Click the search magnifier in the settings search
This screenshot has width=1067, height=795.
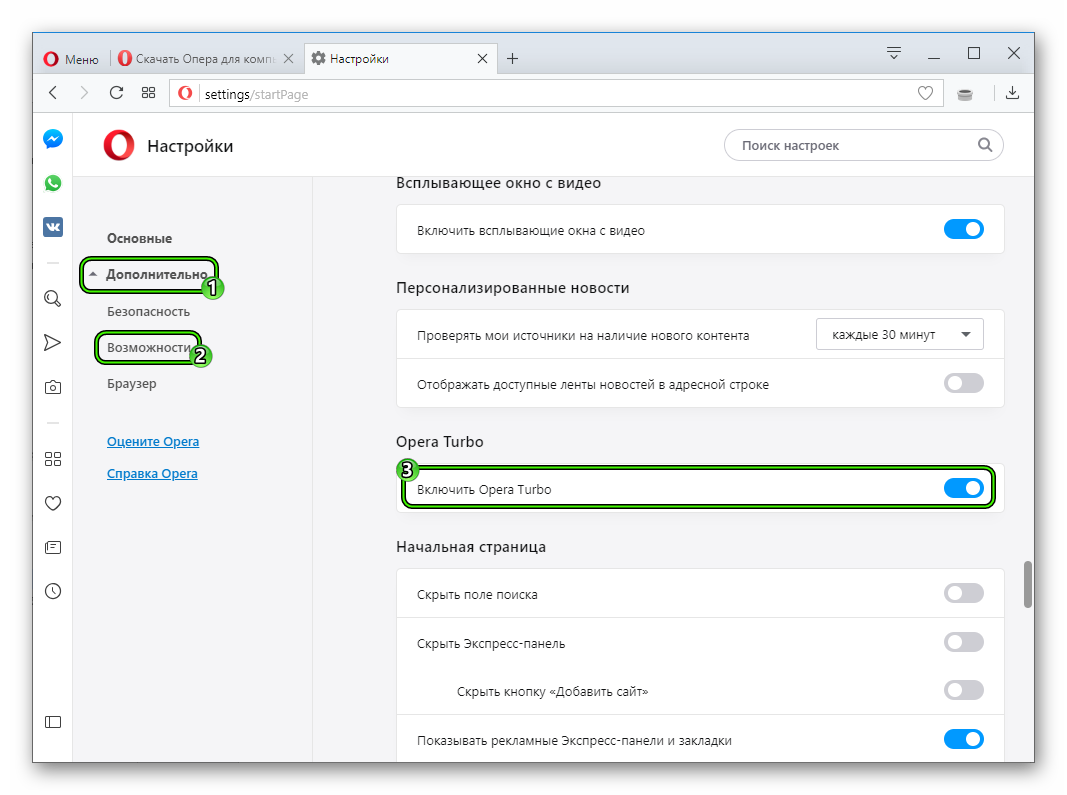[x=985, y=145]
